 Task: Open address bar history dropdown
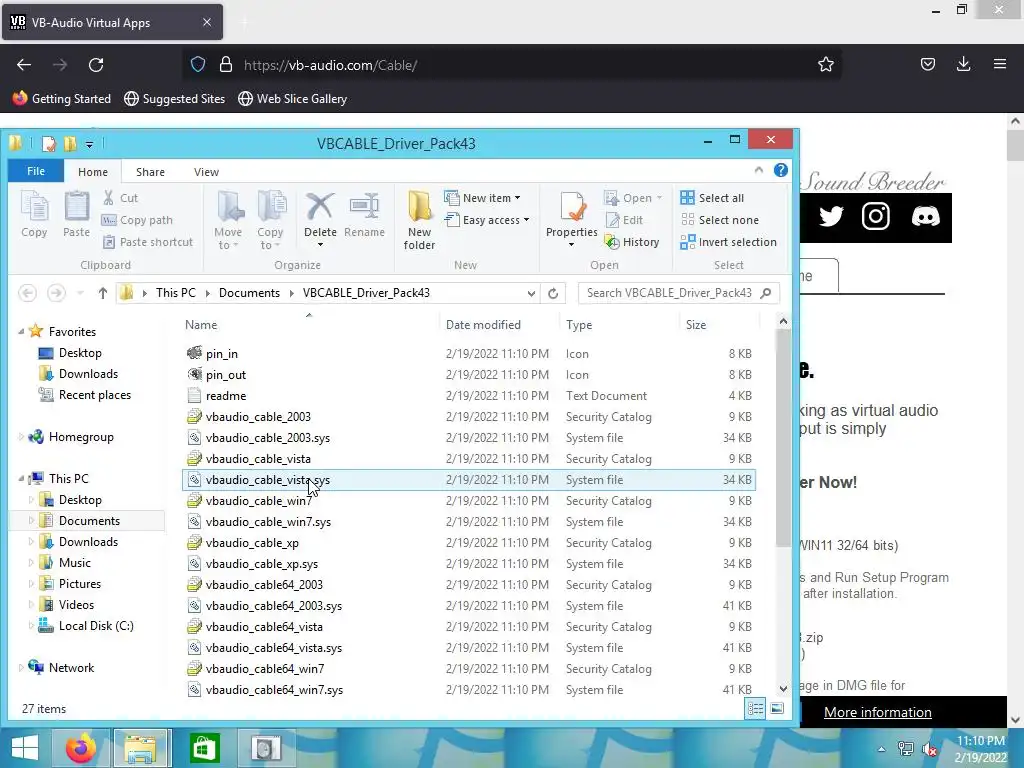click(x=531, y=294)
